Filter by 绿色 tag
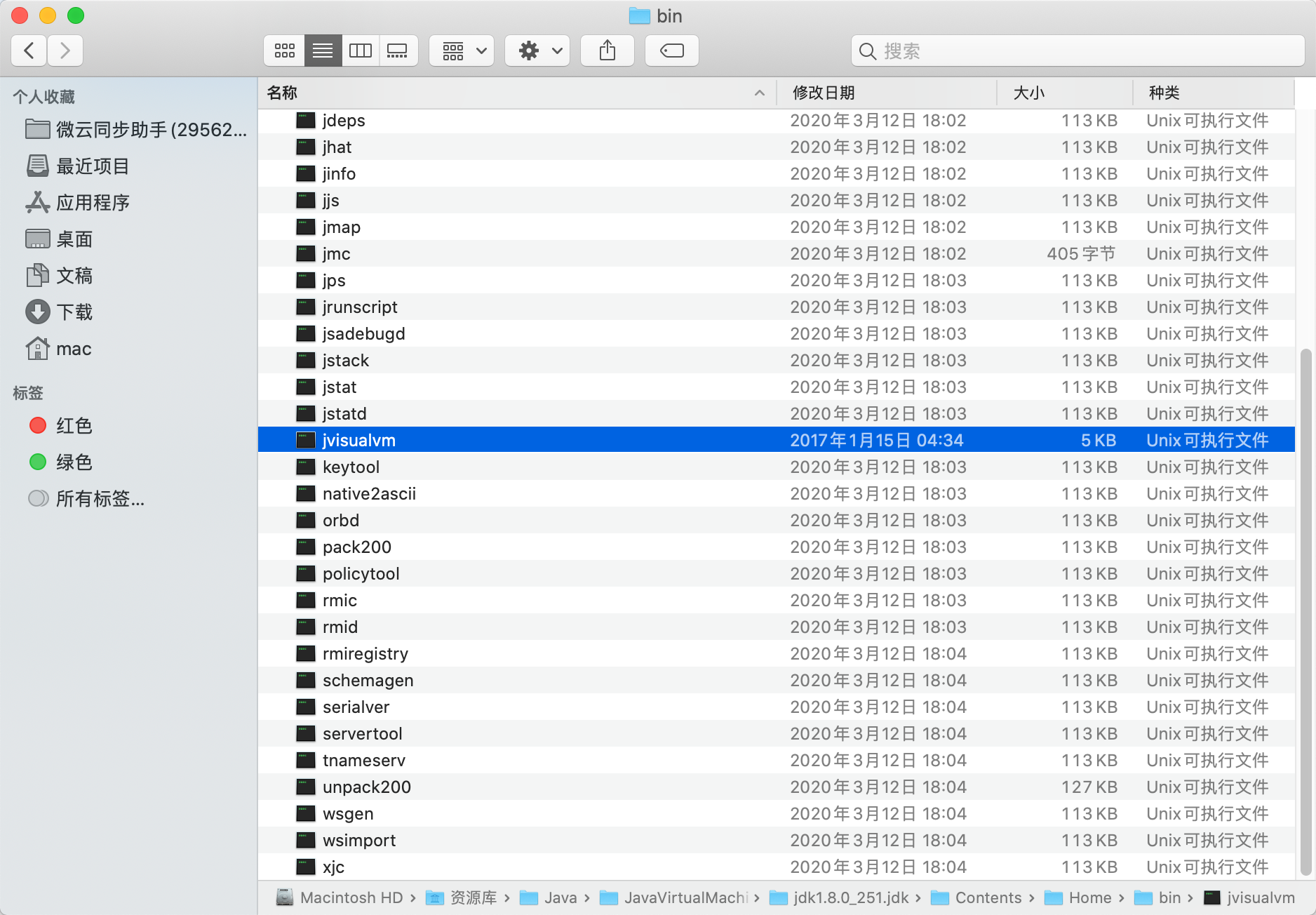 pos(60,462)
